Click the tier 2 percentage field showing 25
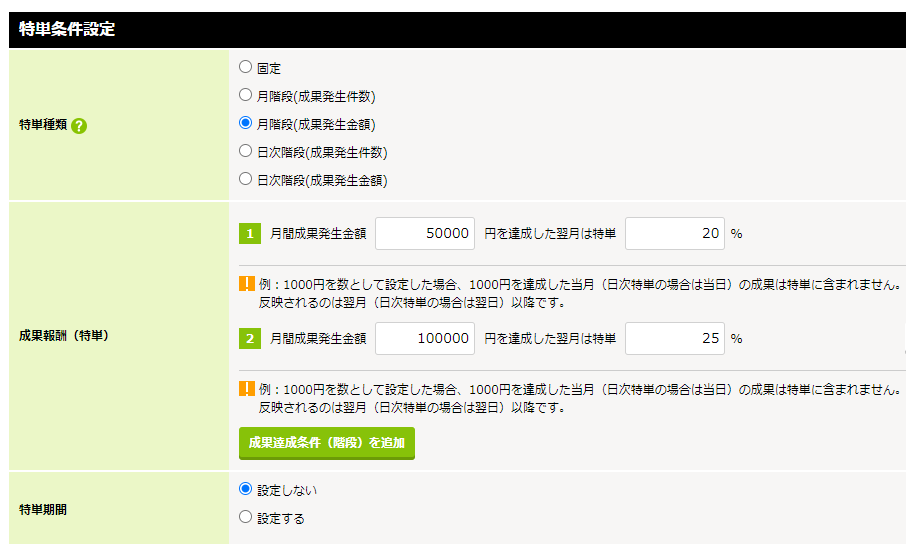 [674, 339]
